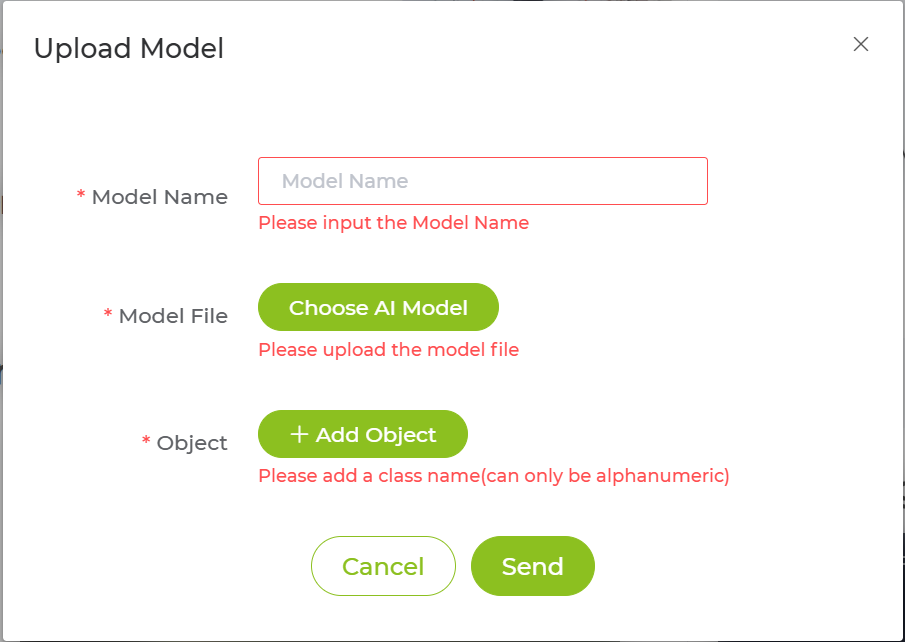The width and height of the screenshot is (905, 642).
Task: Click the red asterisk beside Model File
Action: pos(108,315)
